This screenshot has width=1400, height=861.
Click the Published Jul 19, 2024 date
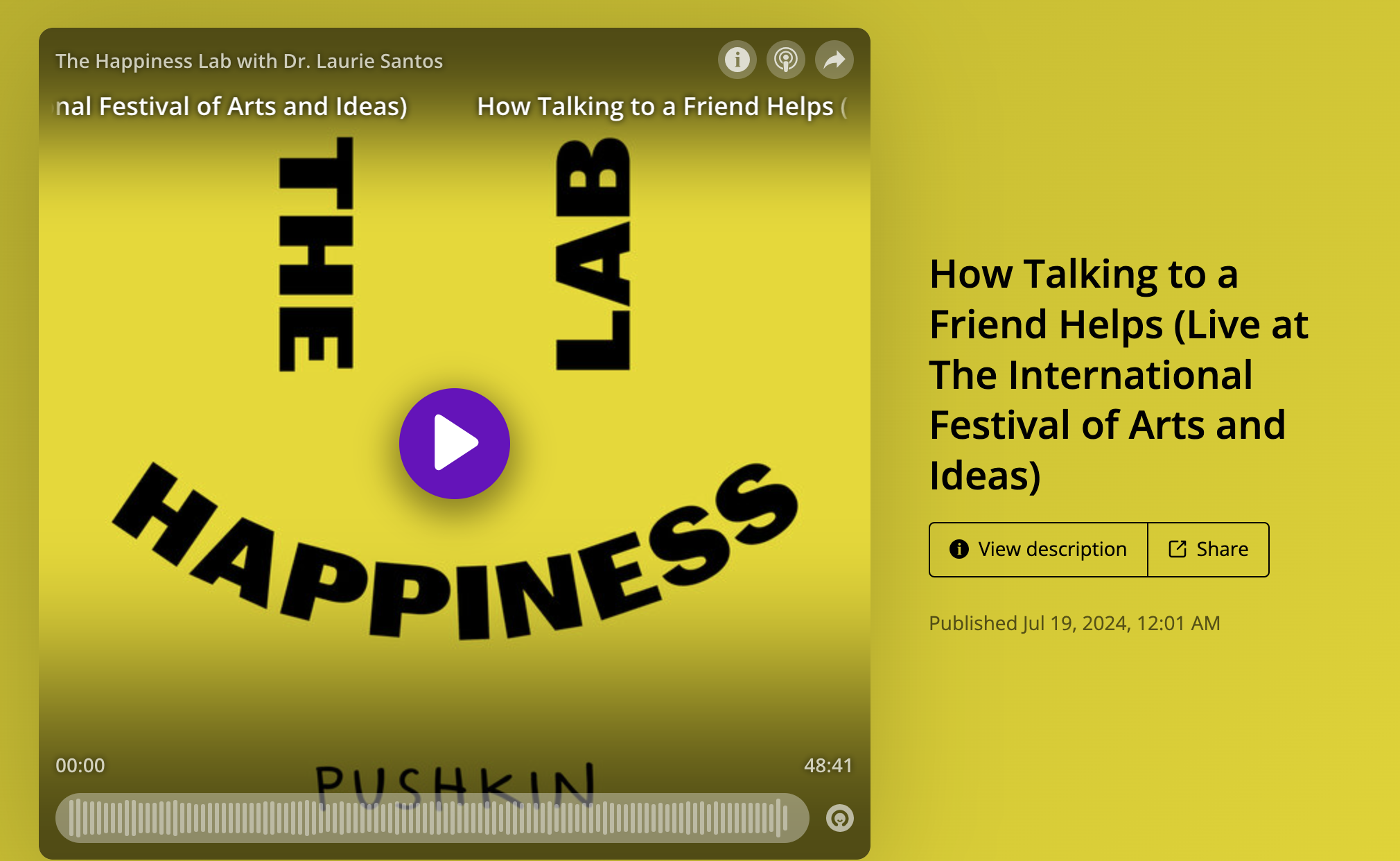(1074, 623)
